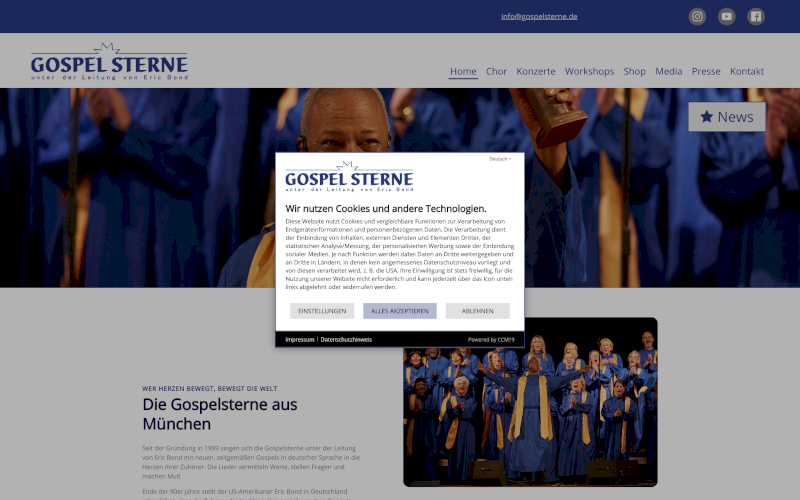
Task: Accept all cookies with Alles Akzeptieren
Action: point(399,311)
